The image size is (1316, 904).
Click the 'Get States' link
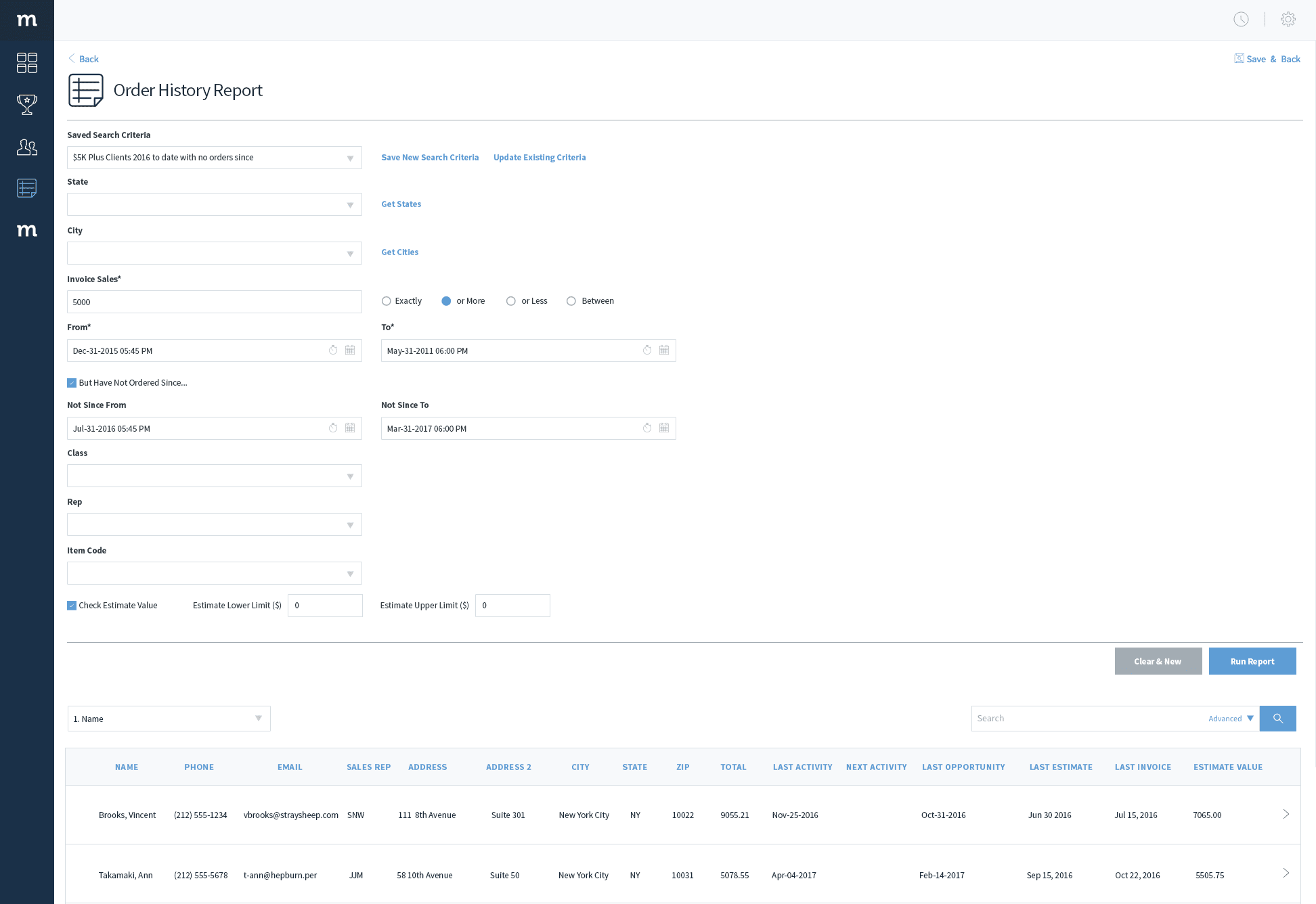401,204
